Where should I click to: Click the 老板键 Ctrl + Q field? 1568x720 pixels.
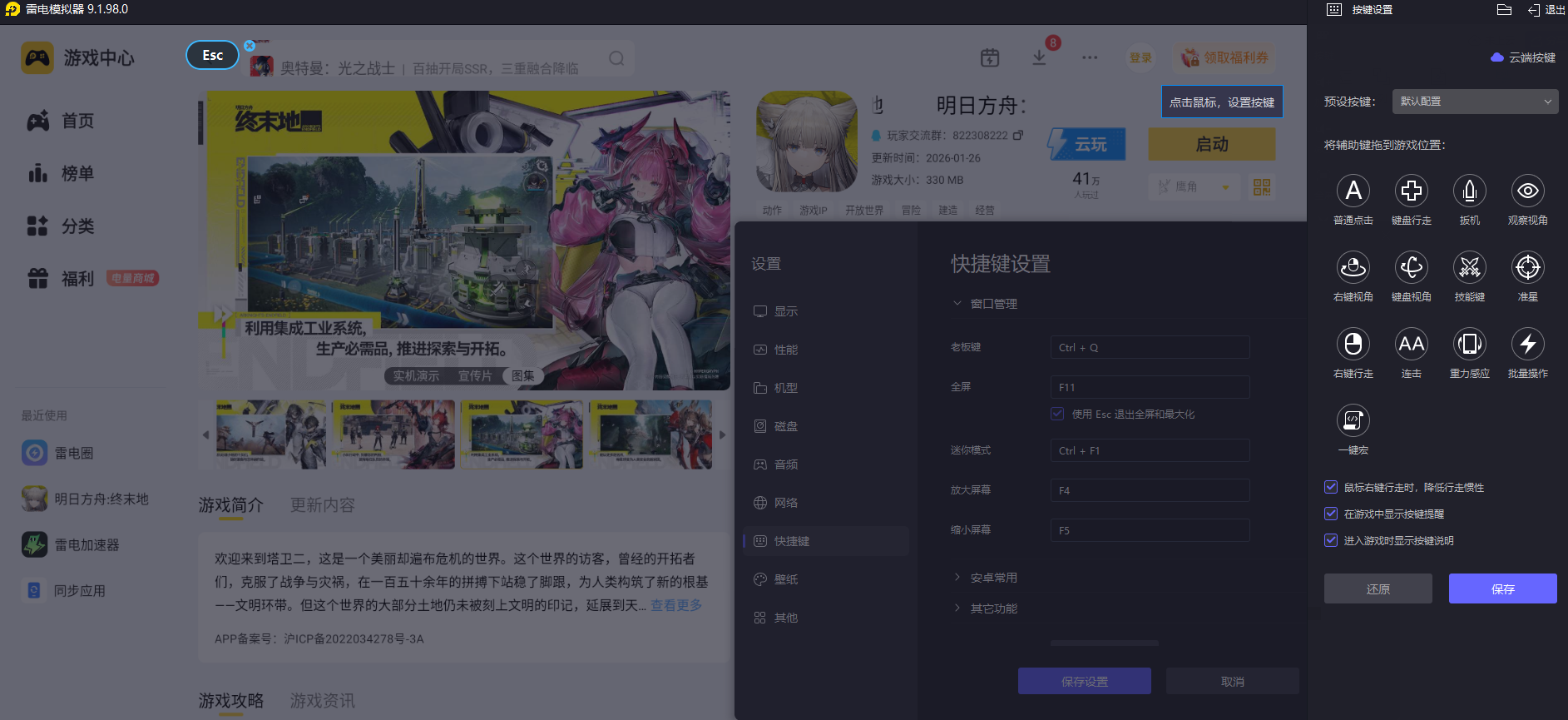coord(1150,347)
